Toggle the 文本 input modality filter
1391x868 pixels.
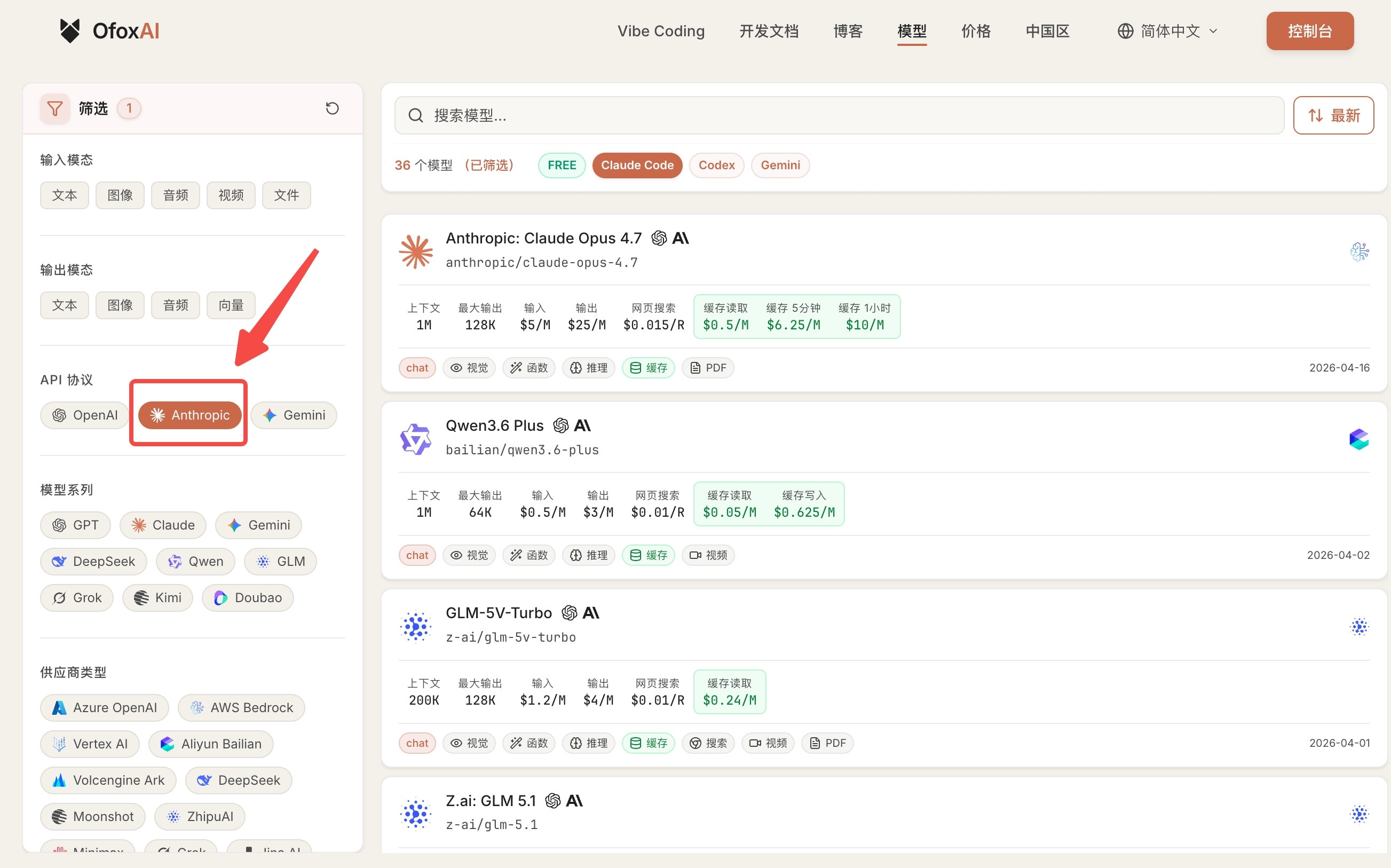point(64,195)
